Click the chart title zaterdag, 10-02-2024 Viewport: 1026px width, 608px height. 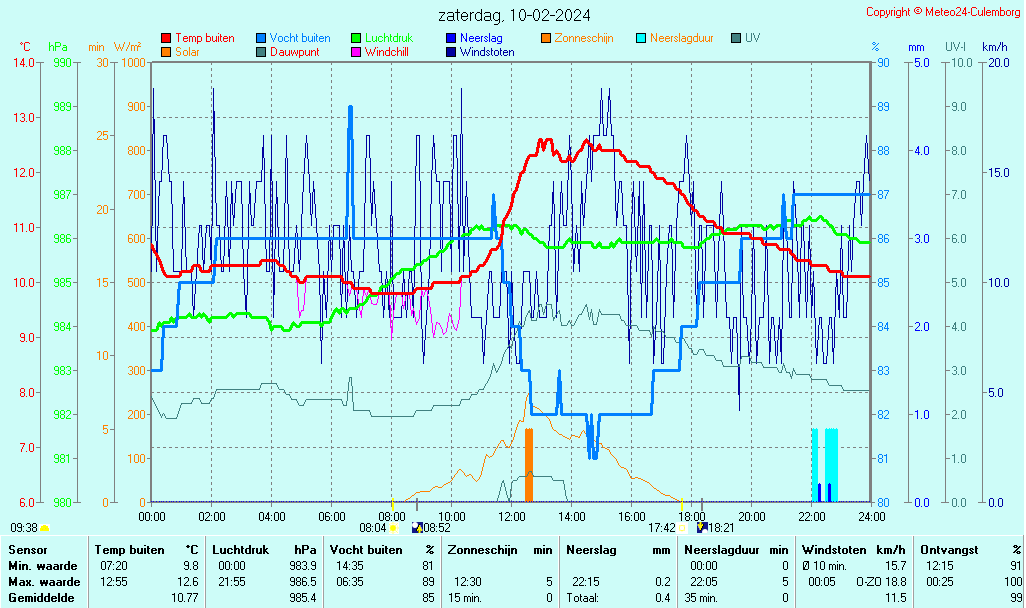[514, 15]
